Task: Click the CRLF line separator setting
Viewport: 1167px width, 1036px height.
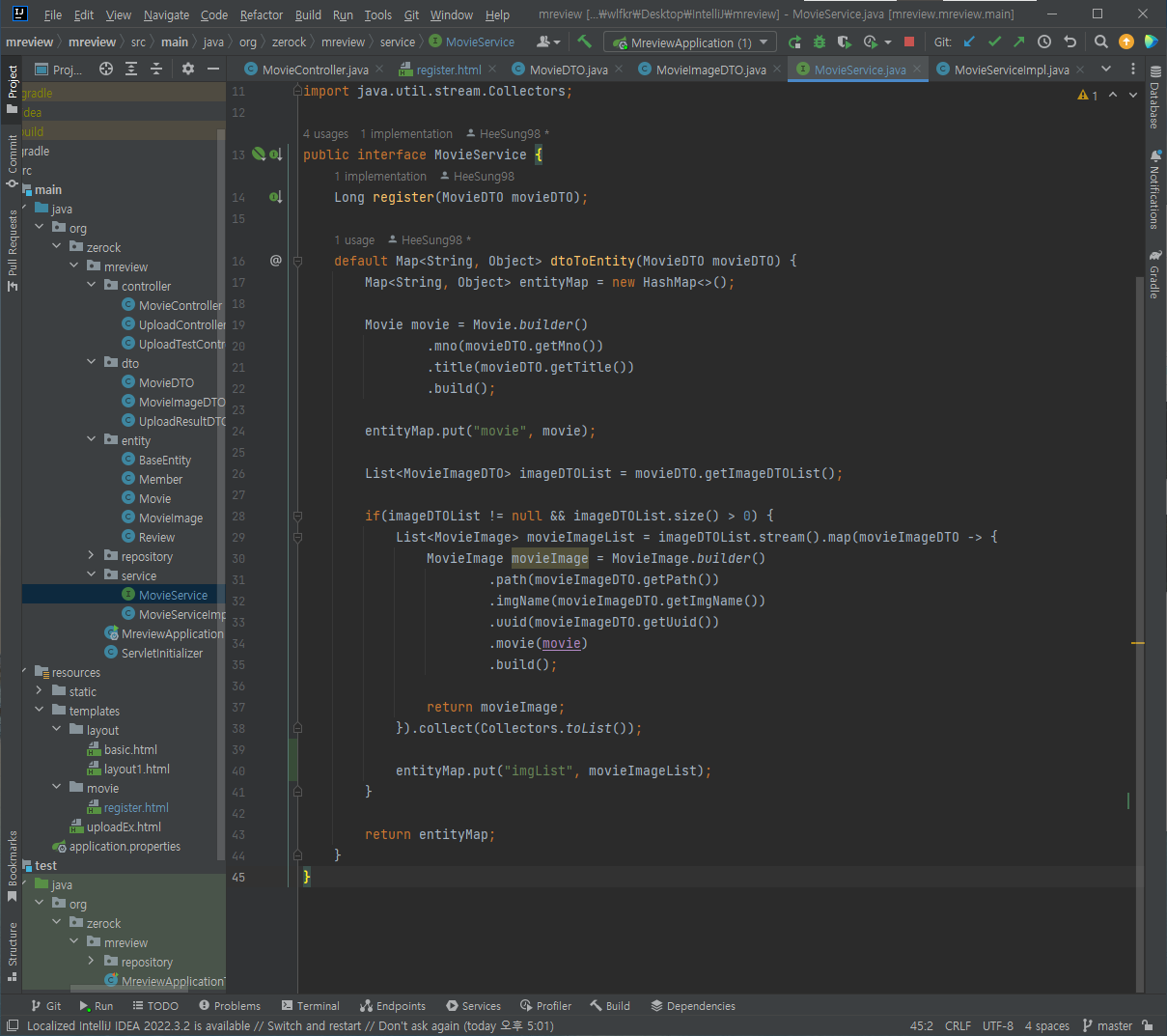Action: [x=958, y=1025]
